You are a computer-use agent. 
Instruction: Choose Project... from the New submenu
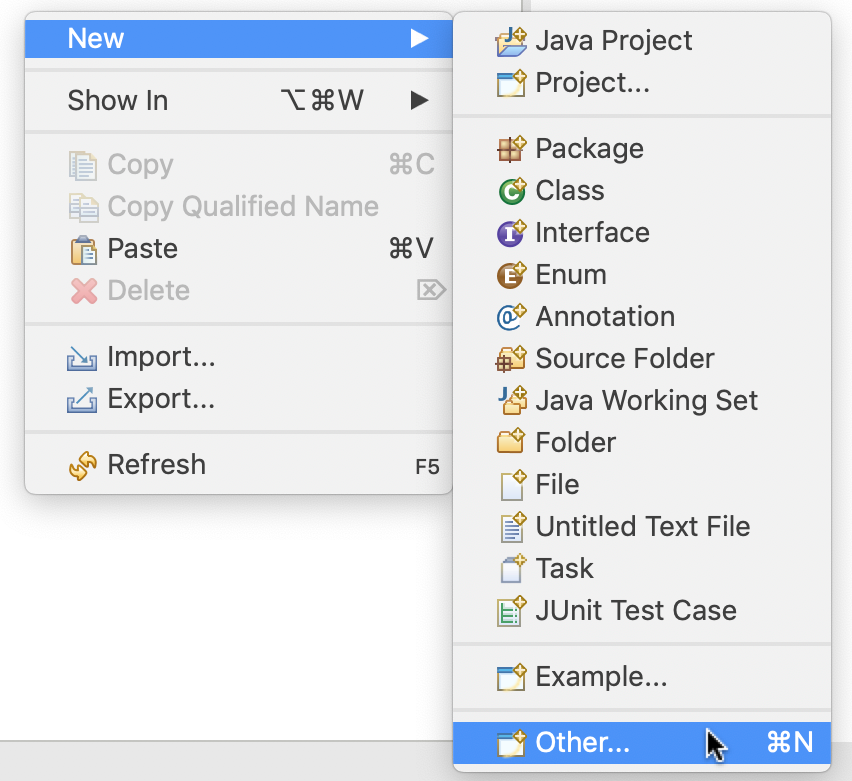tap(592, 82)
